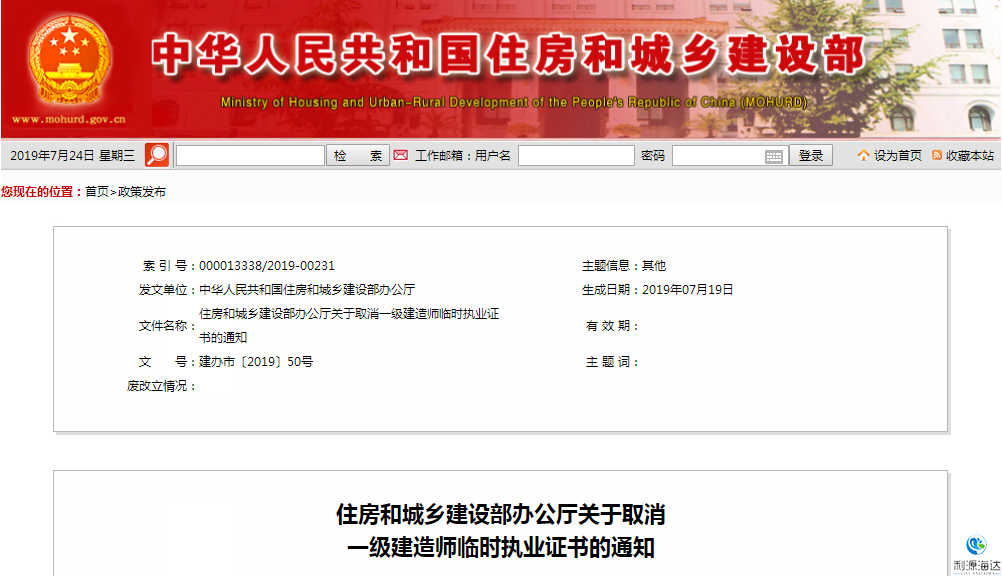The image size is (1002, 576).
Task: Go to 政策发布 in breadcrumb
Action: [x=142, y=192]
